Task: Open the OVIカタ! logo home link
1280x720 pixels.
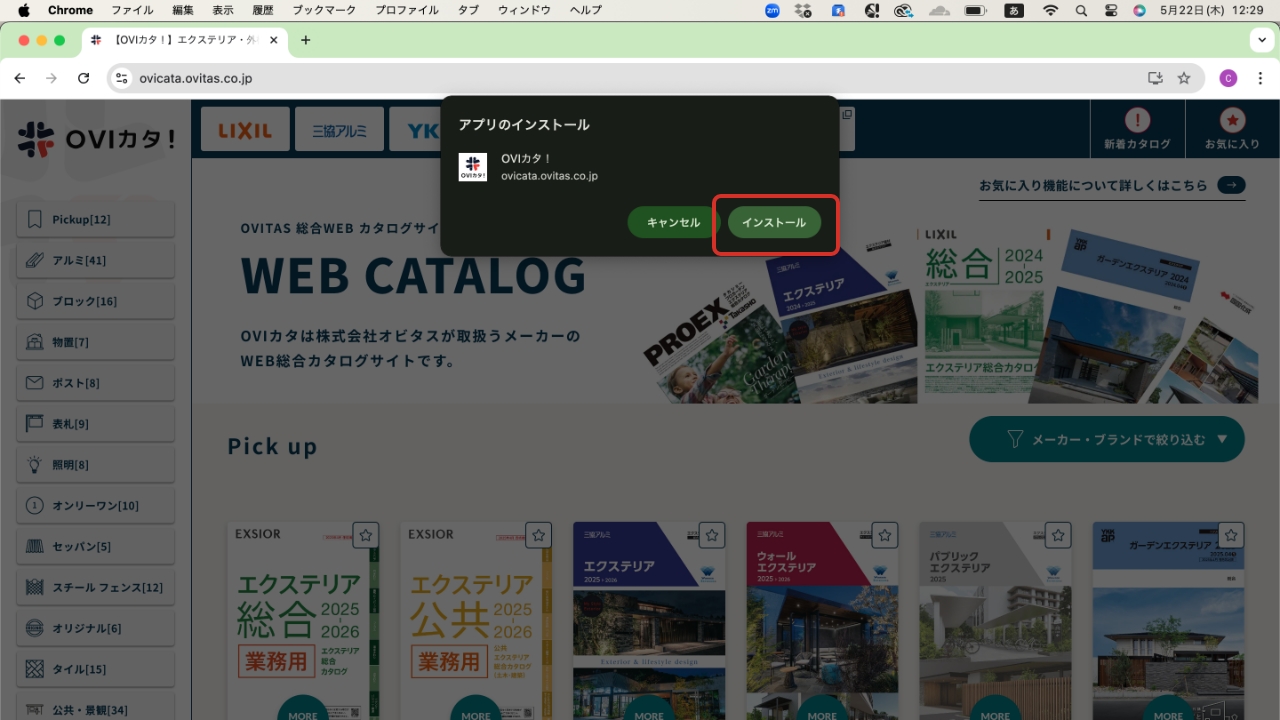Action: point(95,139)
